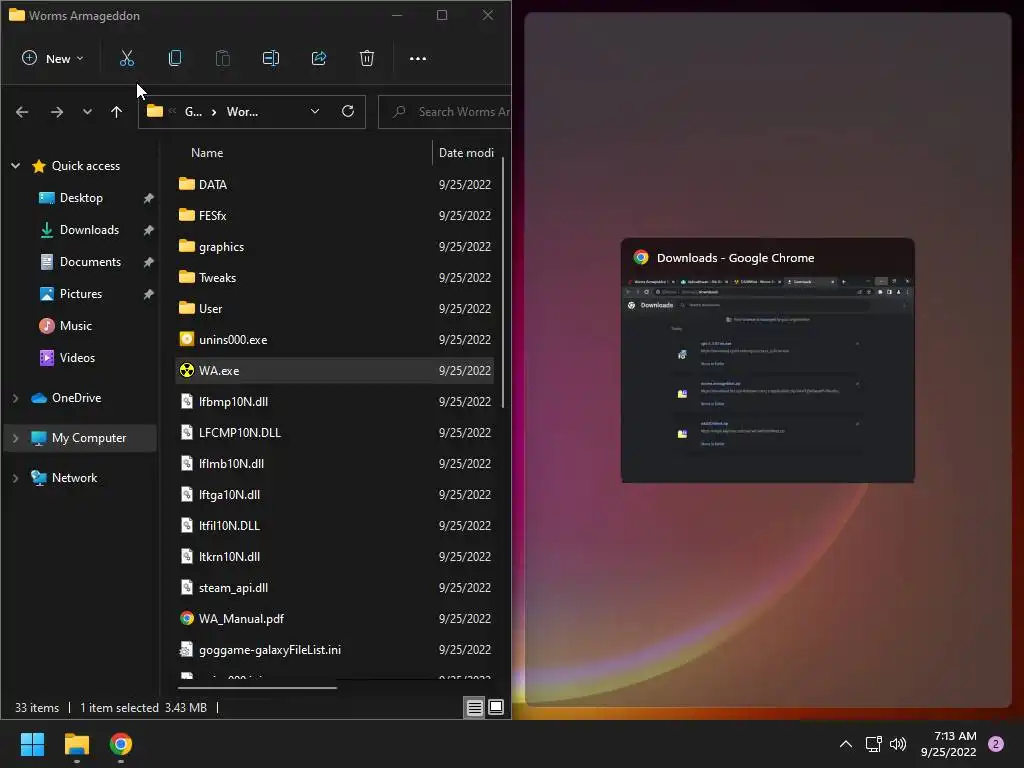Select the User folder
1024x768 pixels.
(x=210, y=309)
